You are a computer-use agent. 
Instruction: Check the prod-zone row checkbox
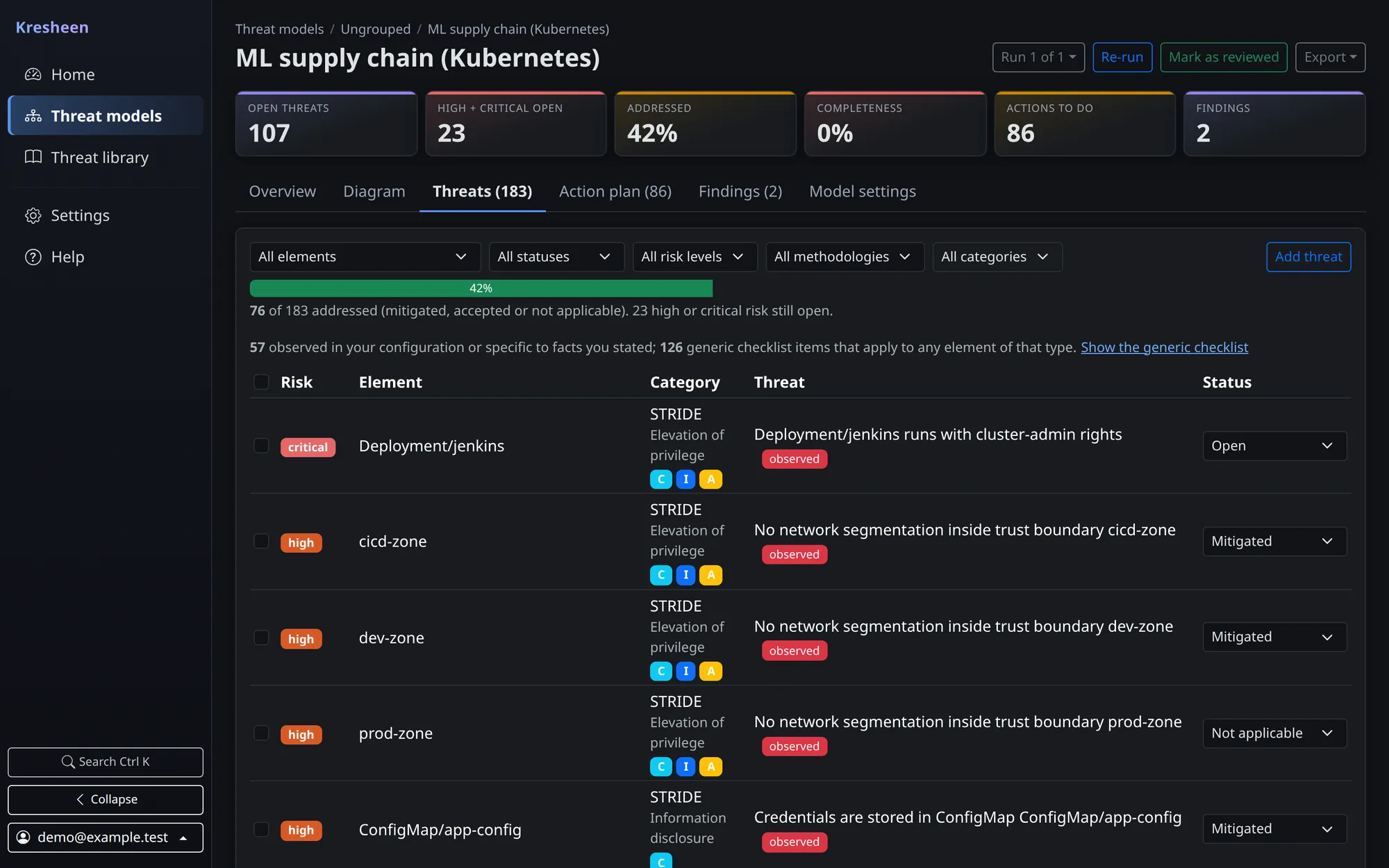[261, 733]
